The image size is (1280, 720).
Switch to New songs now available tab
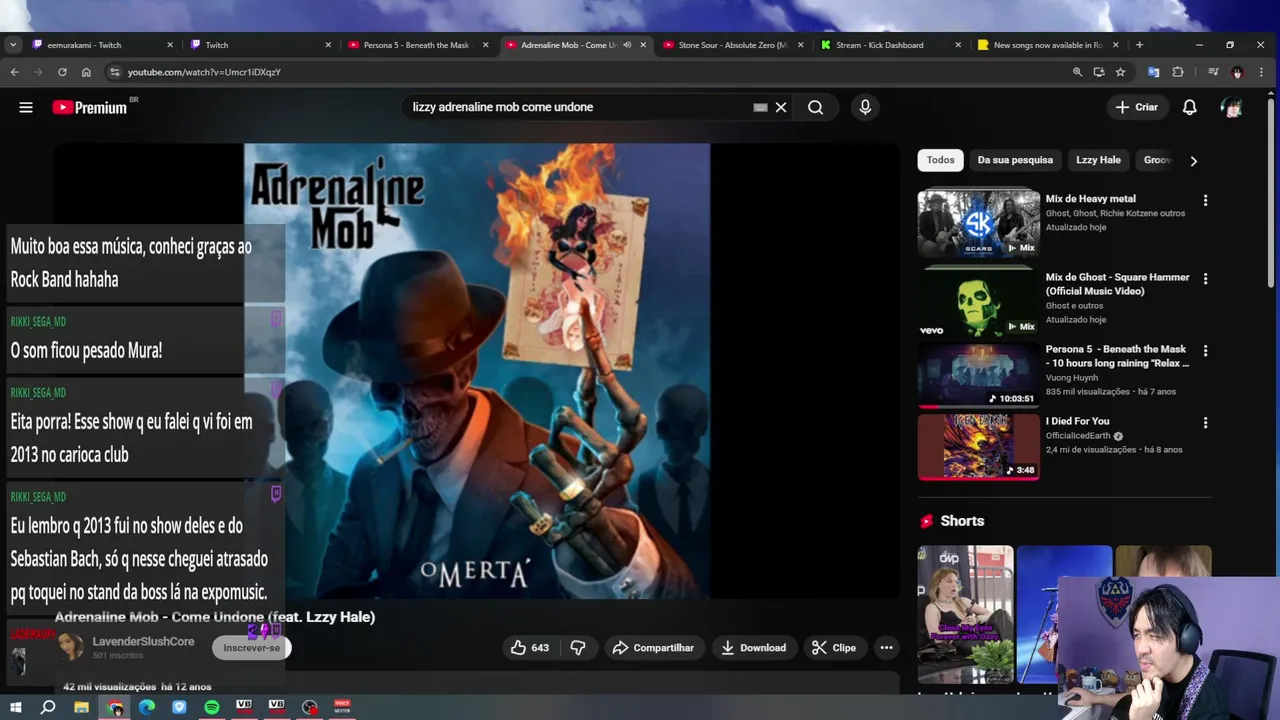click(1047, 45)
